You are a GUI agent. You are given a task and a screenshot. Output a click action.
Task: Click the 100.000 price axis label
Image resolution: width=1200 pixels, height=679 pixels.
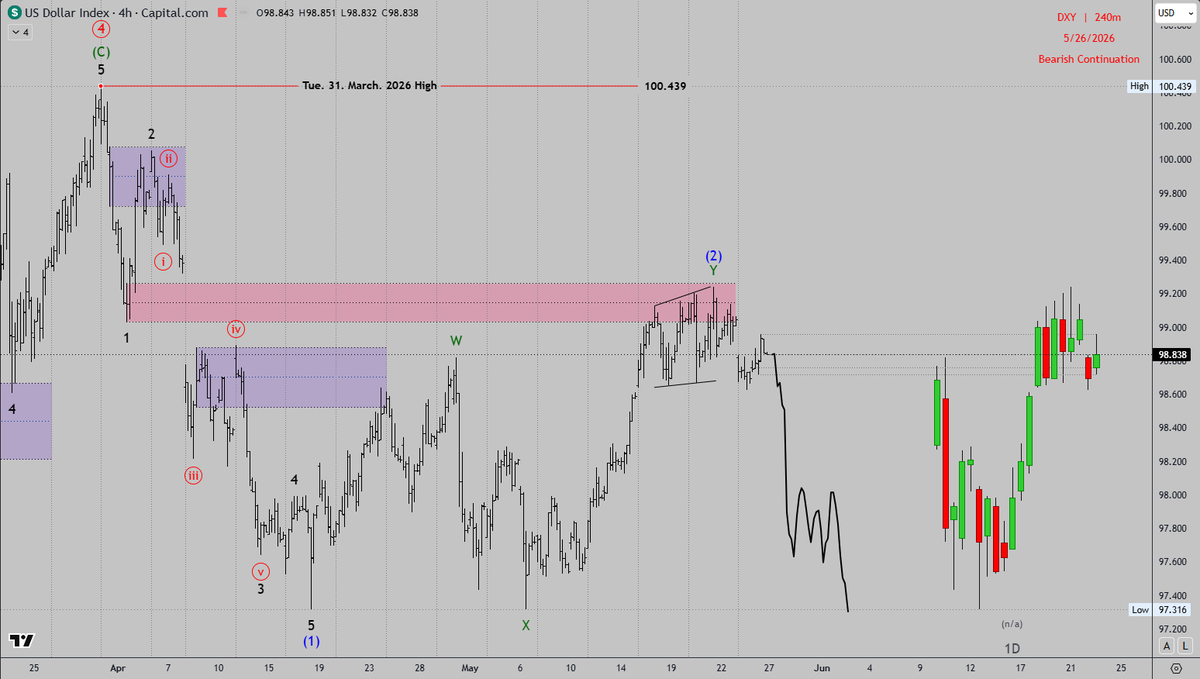(1176, 160)
